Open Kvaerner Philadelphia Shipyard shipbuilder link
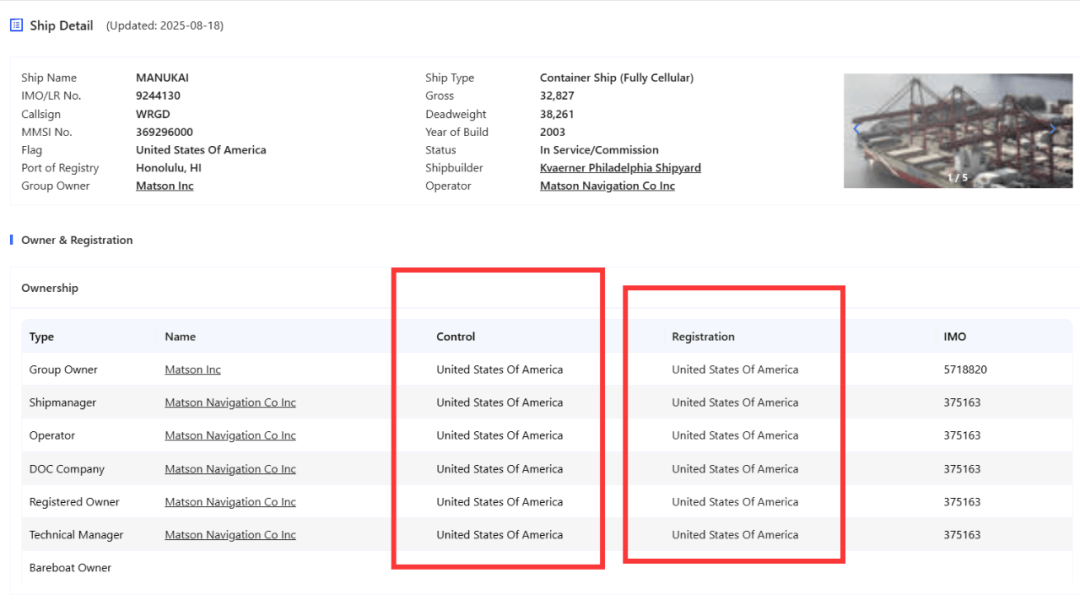 (x=620, y=168)
